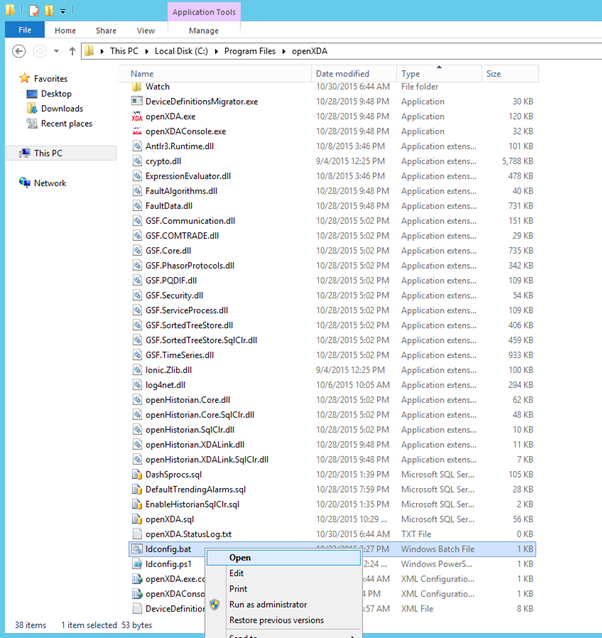Expand the Quick Access Toolbar dropdown
This screenshot has height=638, width=602.
(x=63, y=10)
